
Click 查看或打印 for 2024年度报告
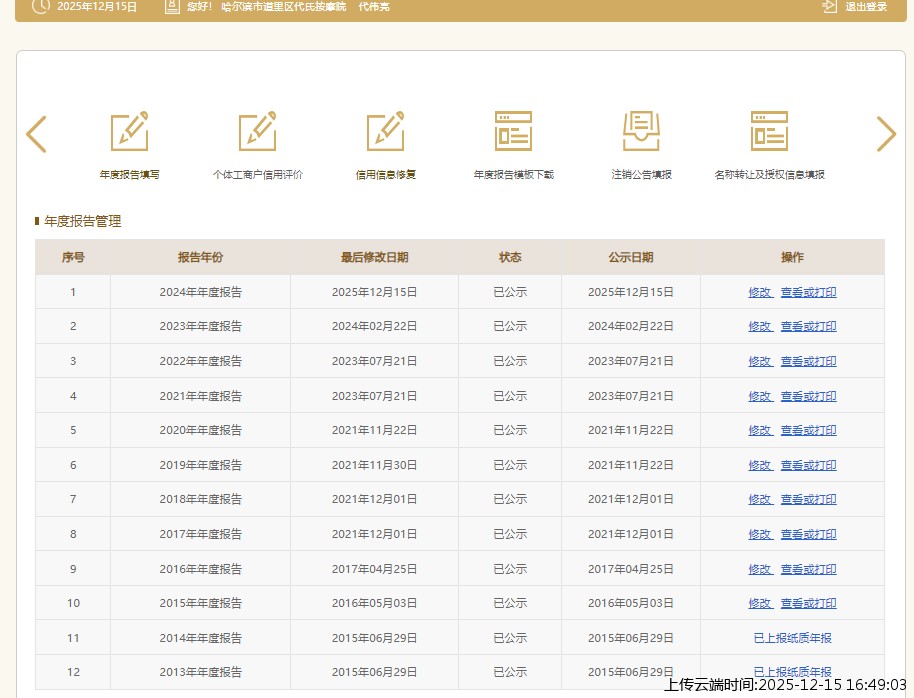[x=808, y=293]
